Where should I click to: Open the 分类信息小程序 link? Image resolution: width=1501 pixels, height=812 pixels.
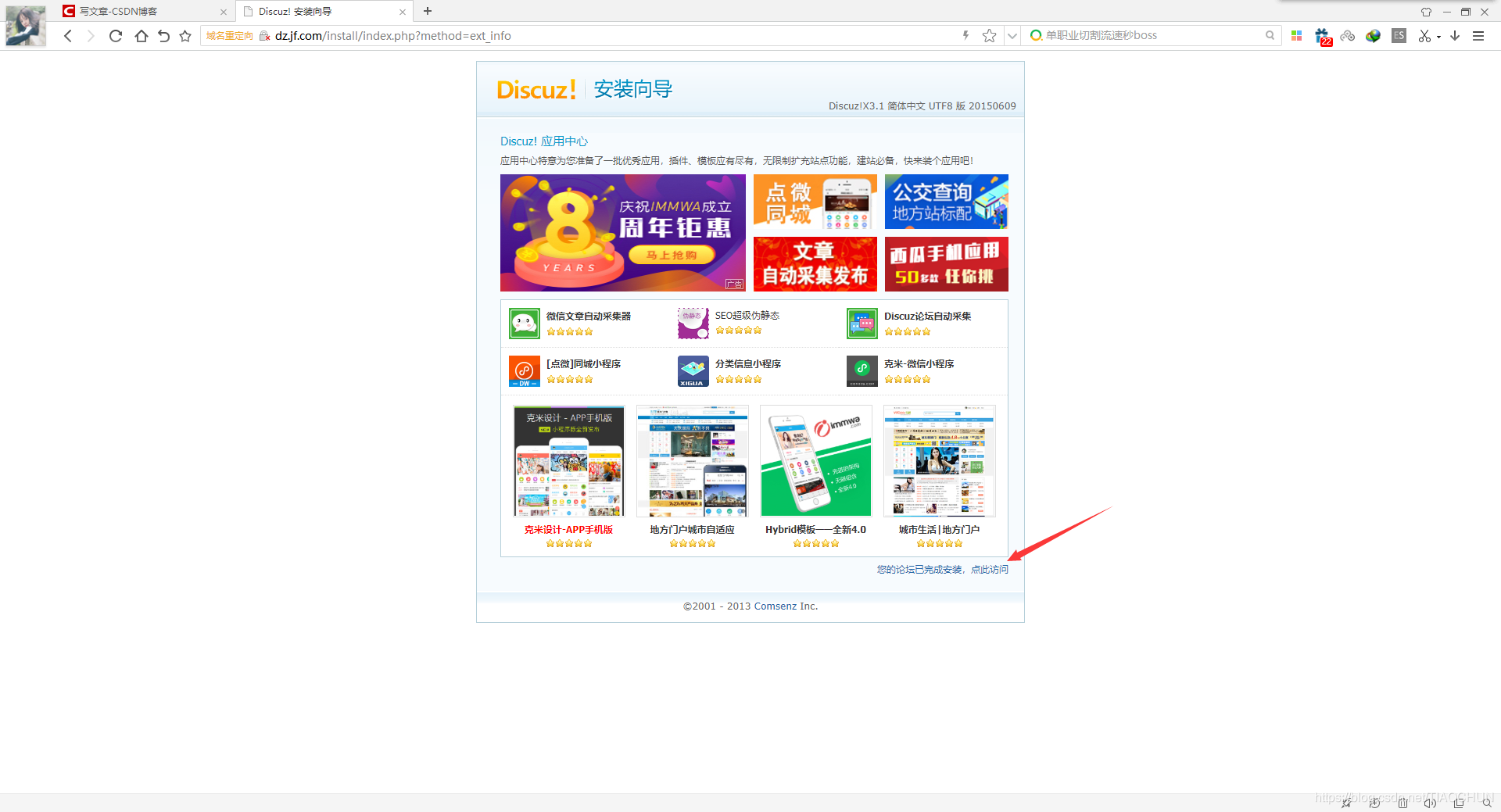pos(748,364)
